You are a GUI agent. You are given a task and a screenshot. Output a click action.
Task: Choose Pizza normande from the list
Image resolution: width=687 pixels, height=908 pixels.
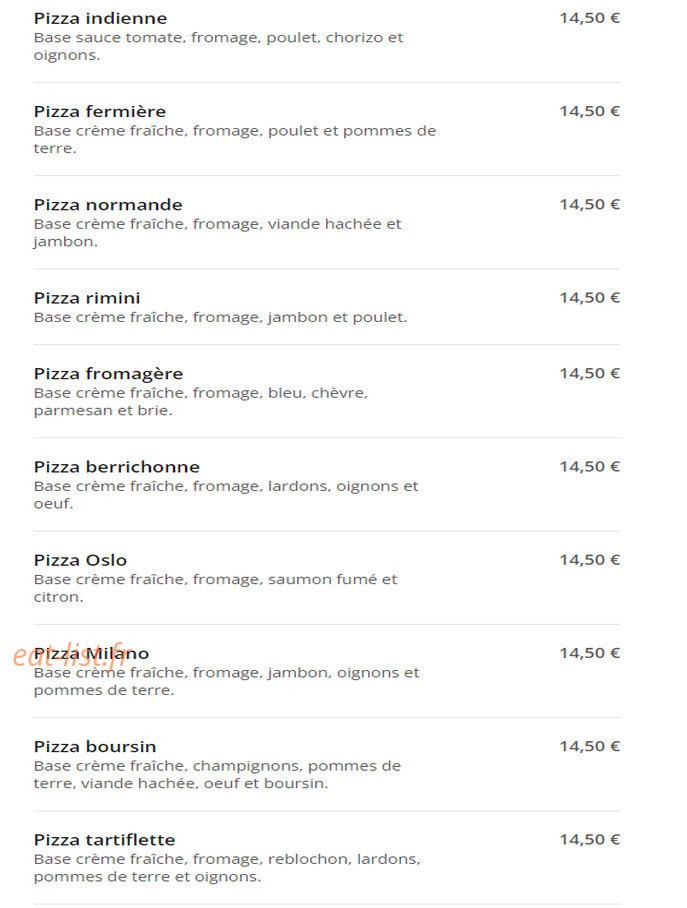[108, 204]
